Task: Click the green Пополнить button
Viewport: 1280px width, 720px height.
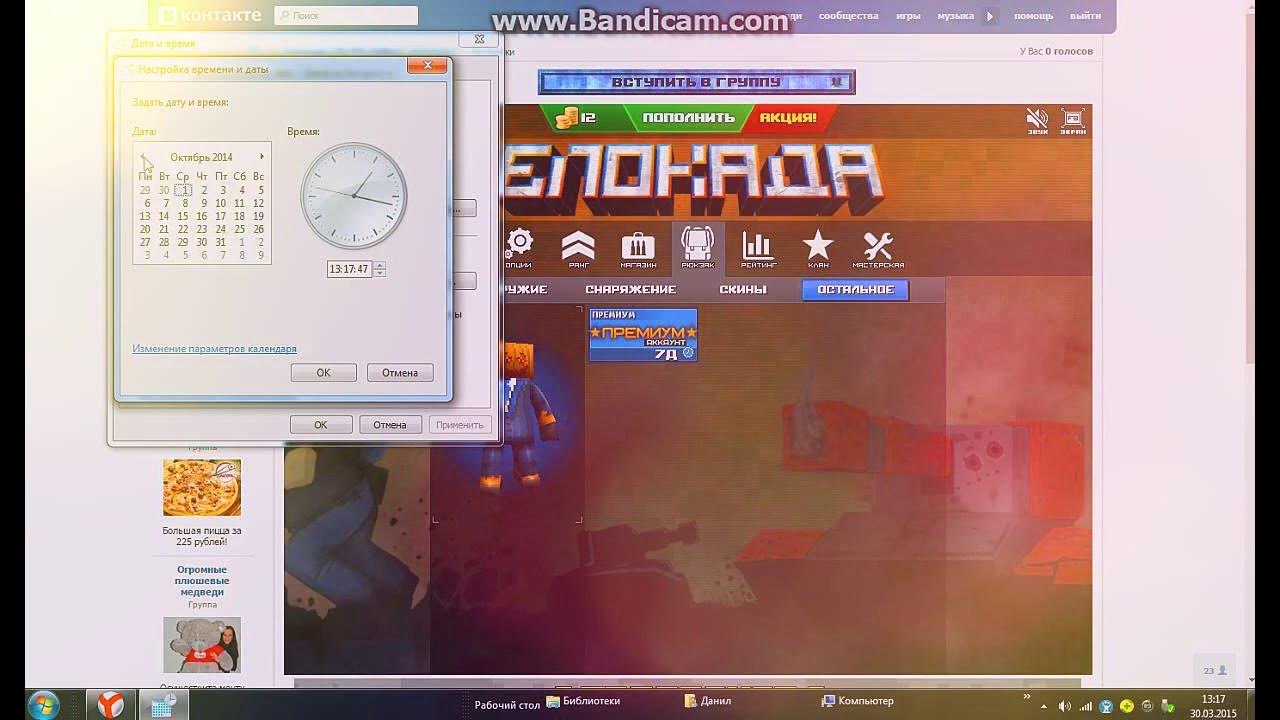Action: click(688, 118)
